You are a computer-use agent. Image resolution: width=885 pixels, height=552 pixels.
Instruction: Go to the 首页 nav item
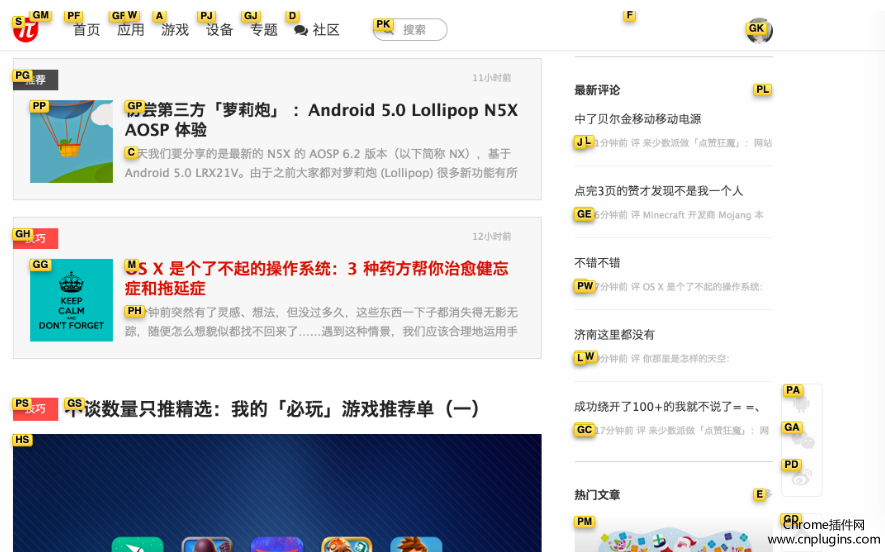[86, 30]
